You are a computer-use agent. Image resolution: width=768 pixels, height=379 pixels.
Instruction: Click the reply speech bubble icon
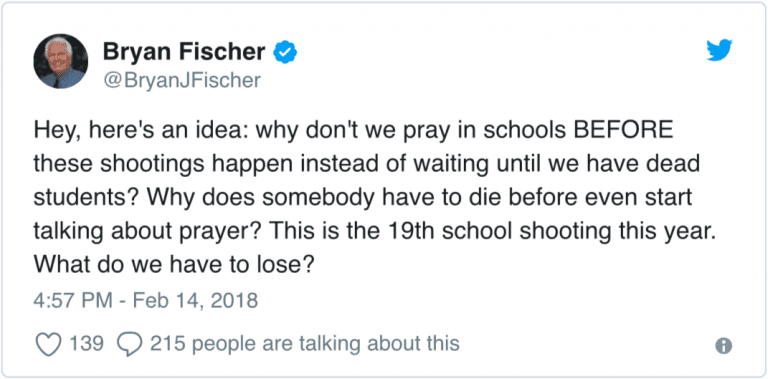click(x=130, y=344)
